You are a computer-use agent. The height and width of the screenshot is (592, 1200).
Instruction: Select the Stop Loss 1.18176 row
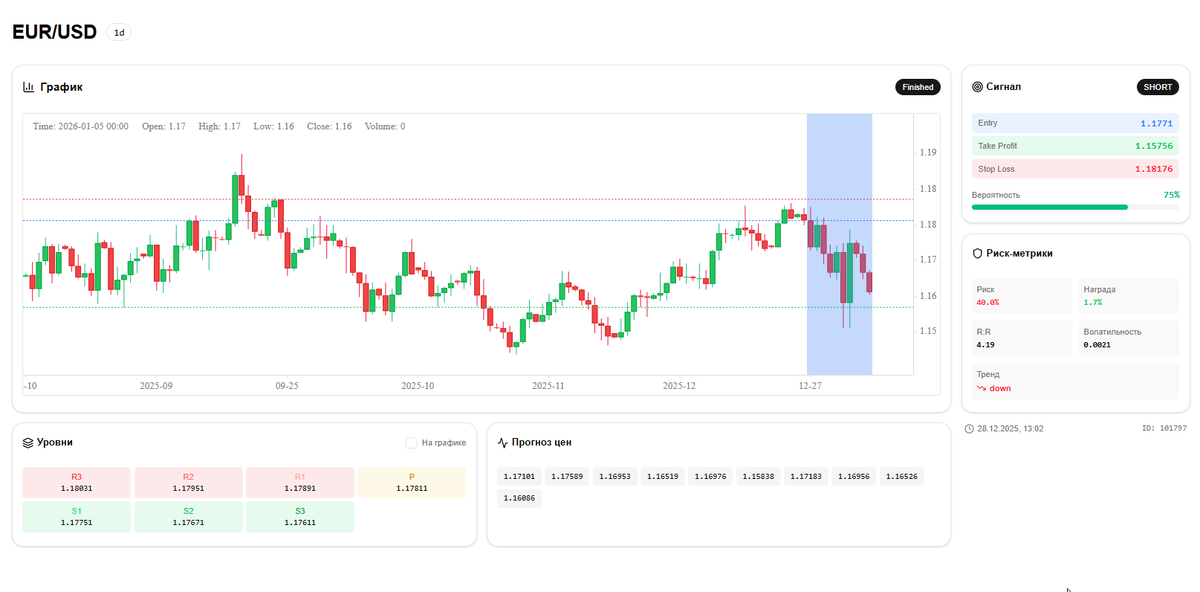tap(1076, 169)
